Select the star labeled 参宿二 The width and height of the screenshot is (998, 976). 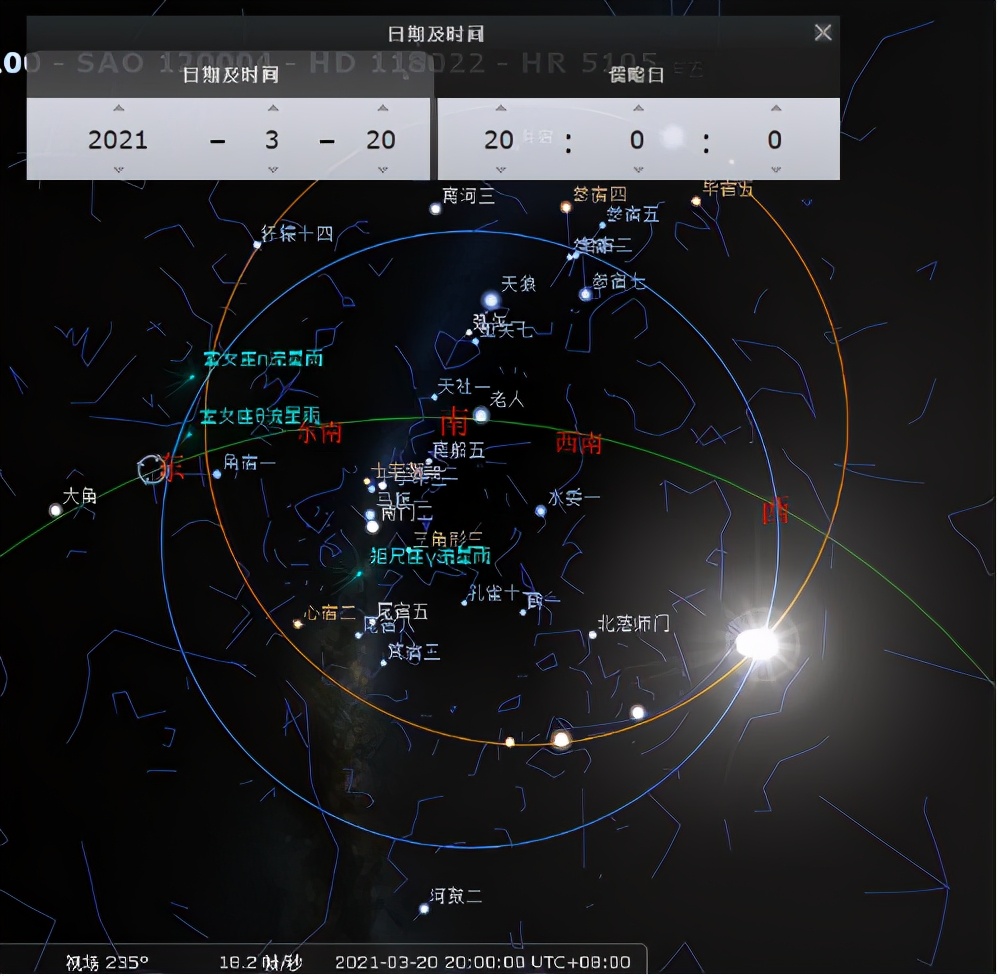574,256
